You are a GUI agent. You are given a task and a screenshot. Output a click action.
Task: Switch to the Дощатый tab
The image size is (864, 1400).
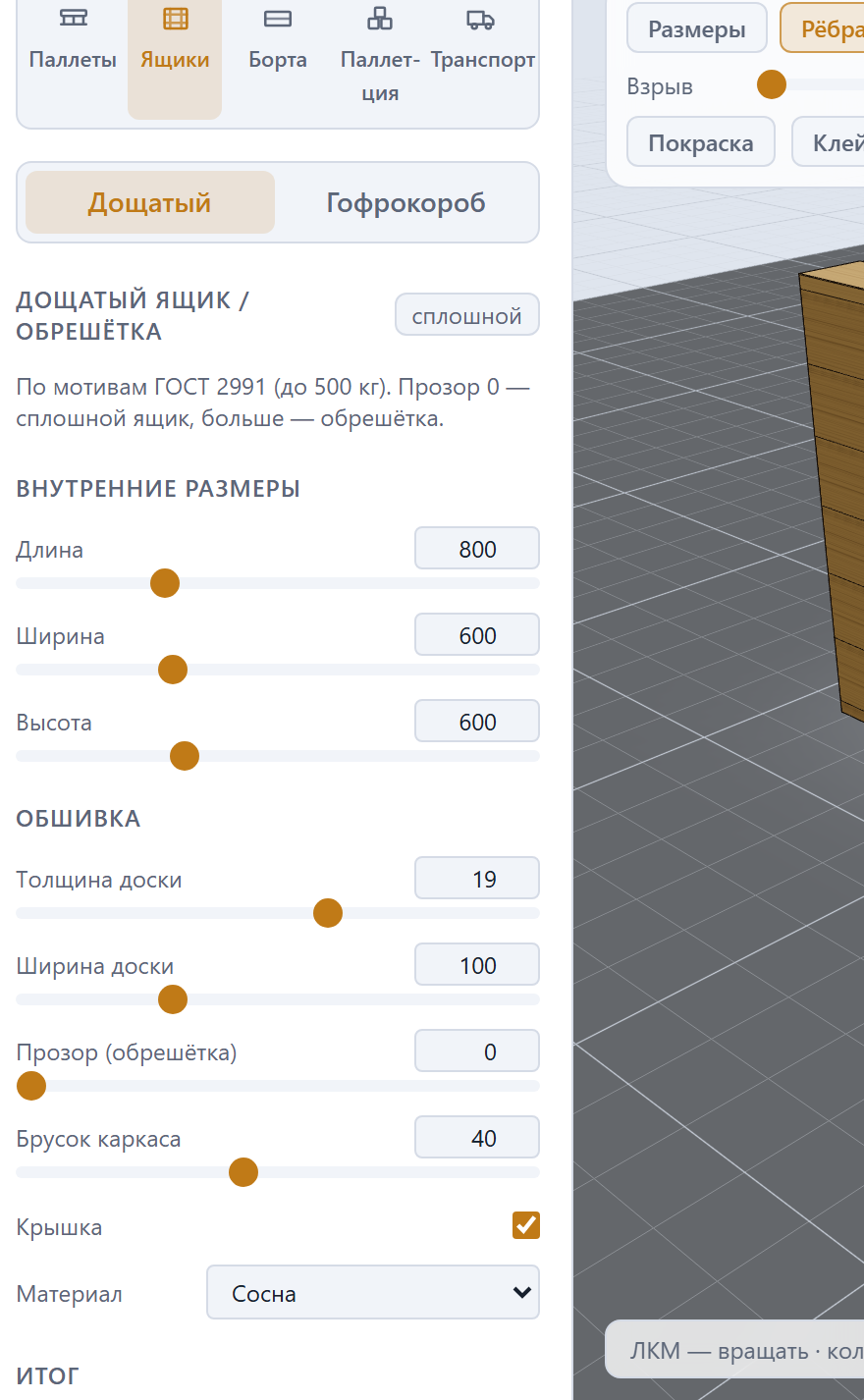(150, 202)
